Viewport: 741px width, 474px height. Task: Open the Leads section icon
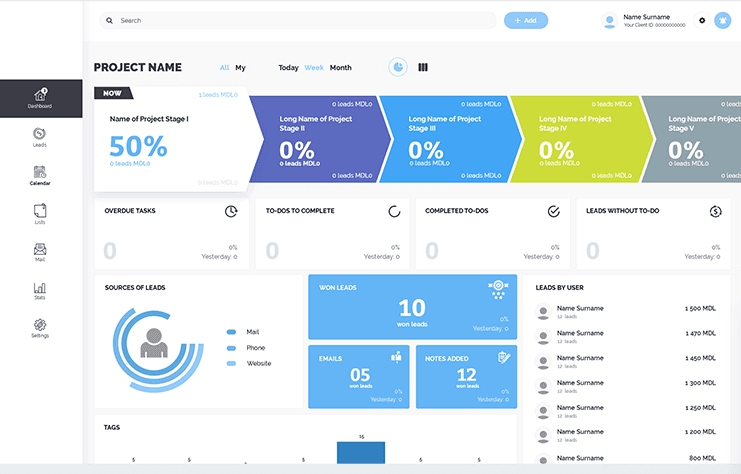coord(40,137)
